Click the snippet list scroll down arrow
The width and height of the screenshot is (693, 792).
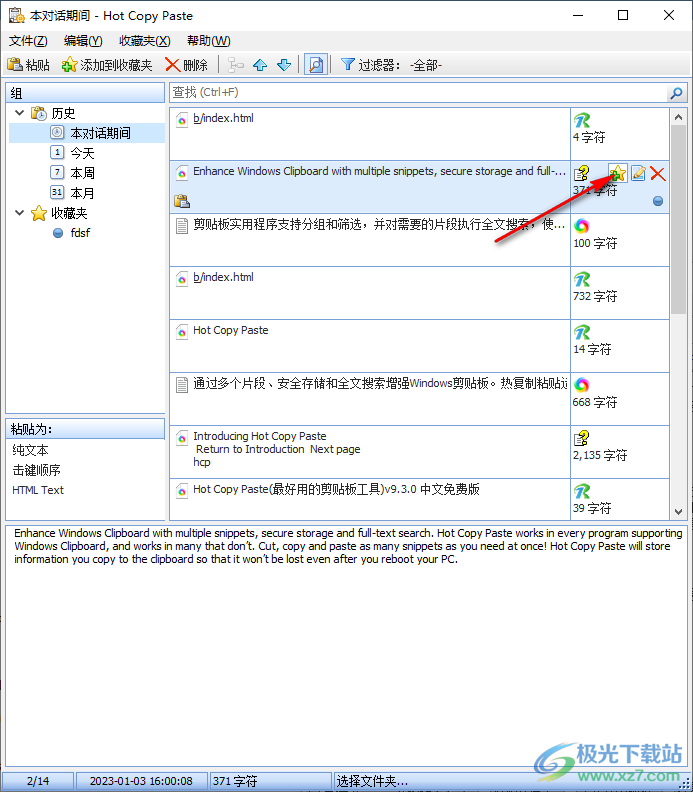678,511
